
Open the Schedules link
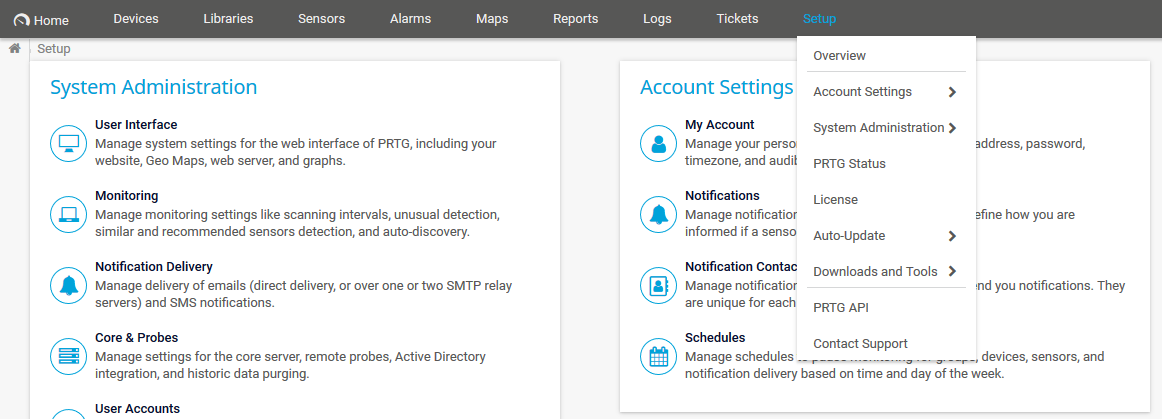click(715, 337)
